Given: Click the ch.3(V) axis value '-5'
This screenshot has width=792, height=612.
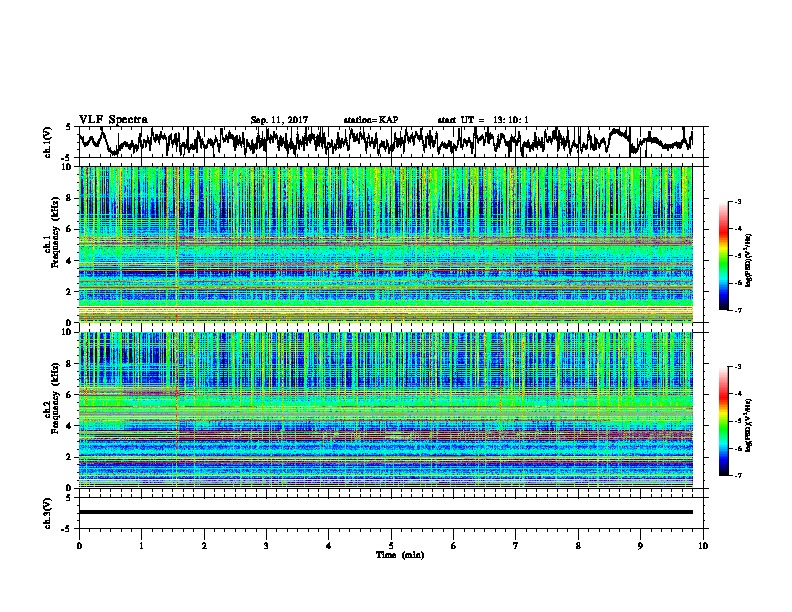Looking at the screenshot, I should (x=67, y=529).
